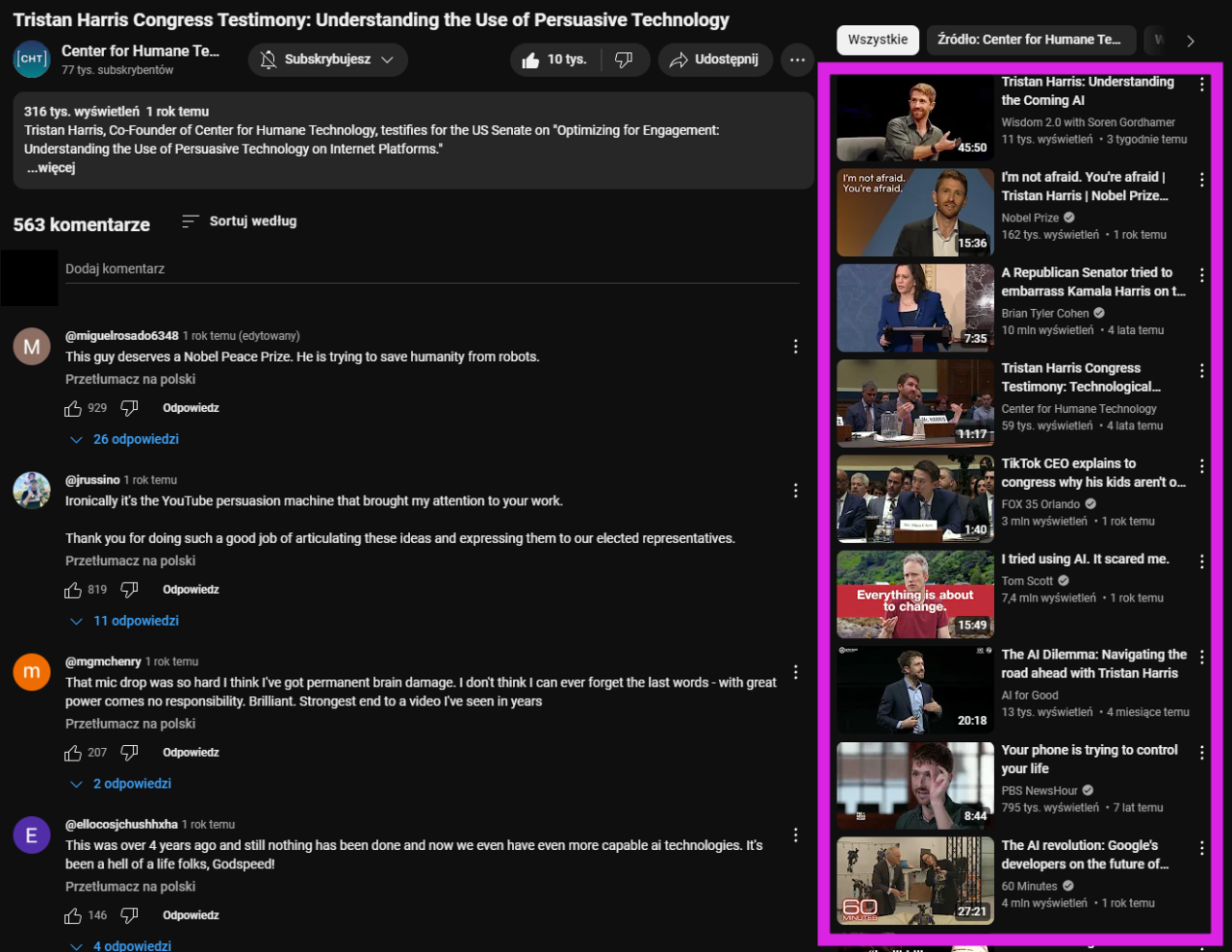Open options menu for @ellocosjchushhxha comment
Viewport: 1232px width, 952px height.
[795, 835]
